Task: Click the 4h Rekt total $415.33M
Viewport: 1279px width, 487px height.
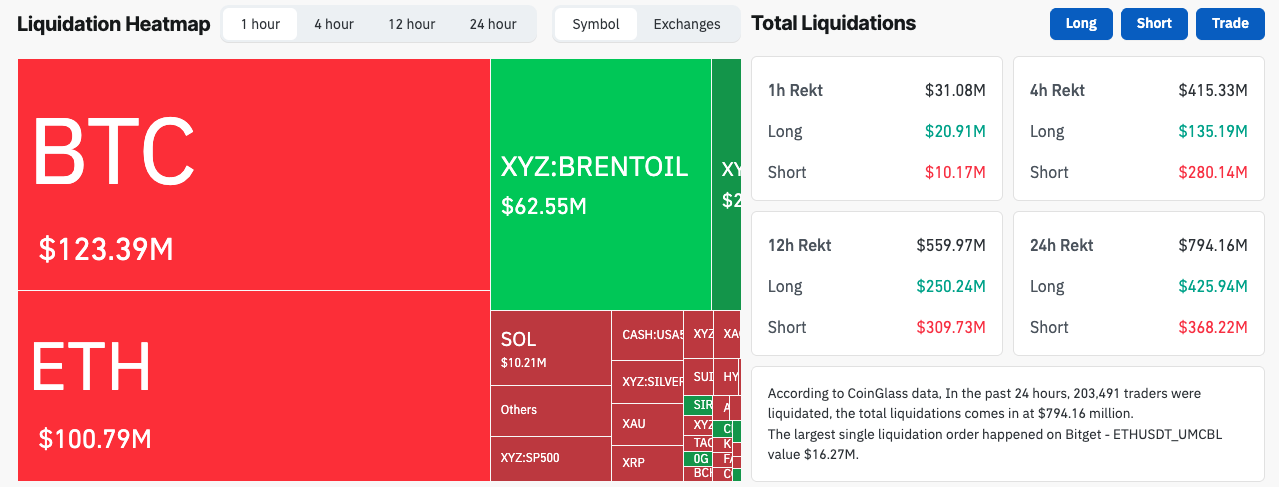Action: coord(1213,90)
